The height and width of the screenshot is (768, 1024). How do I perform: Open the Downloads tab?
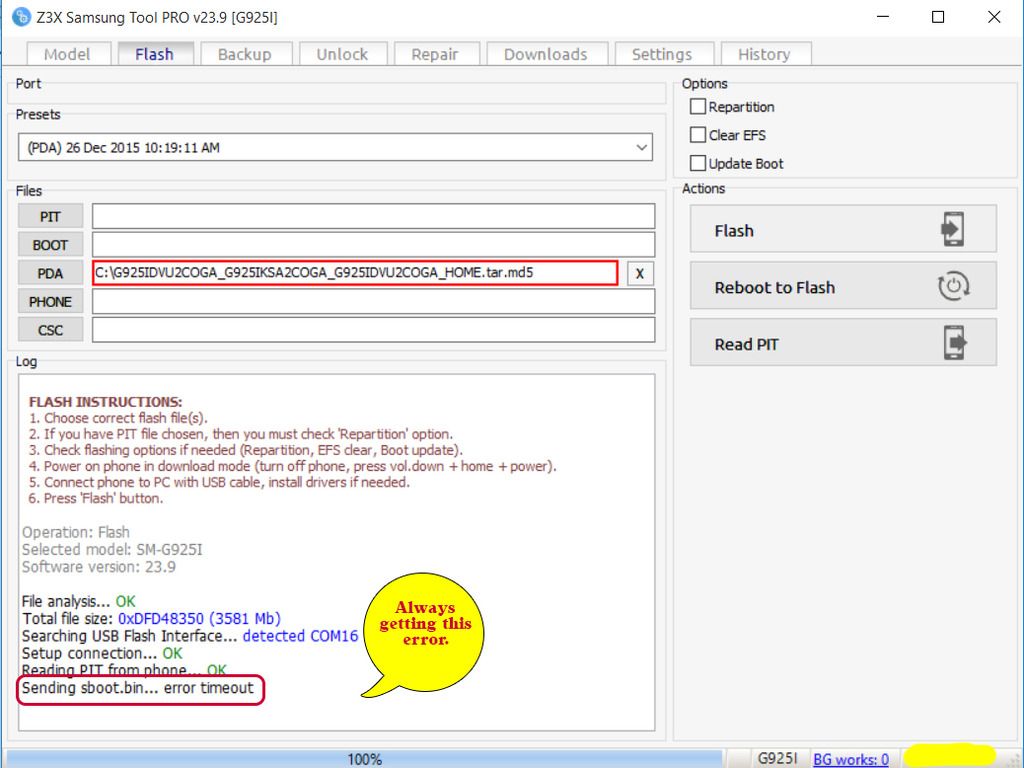point(546,54)
